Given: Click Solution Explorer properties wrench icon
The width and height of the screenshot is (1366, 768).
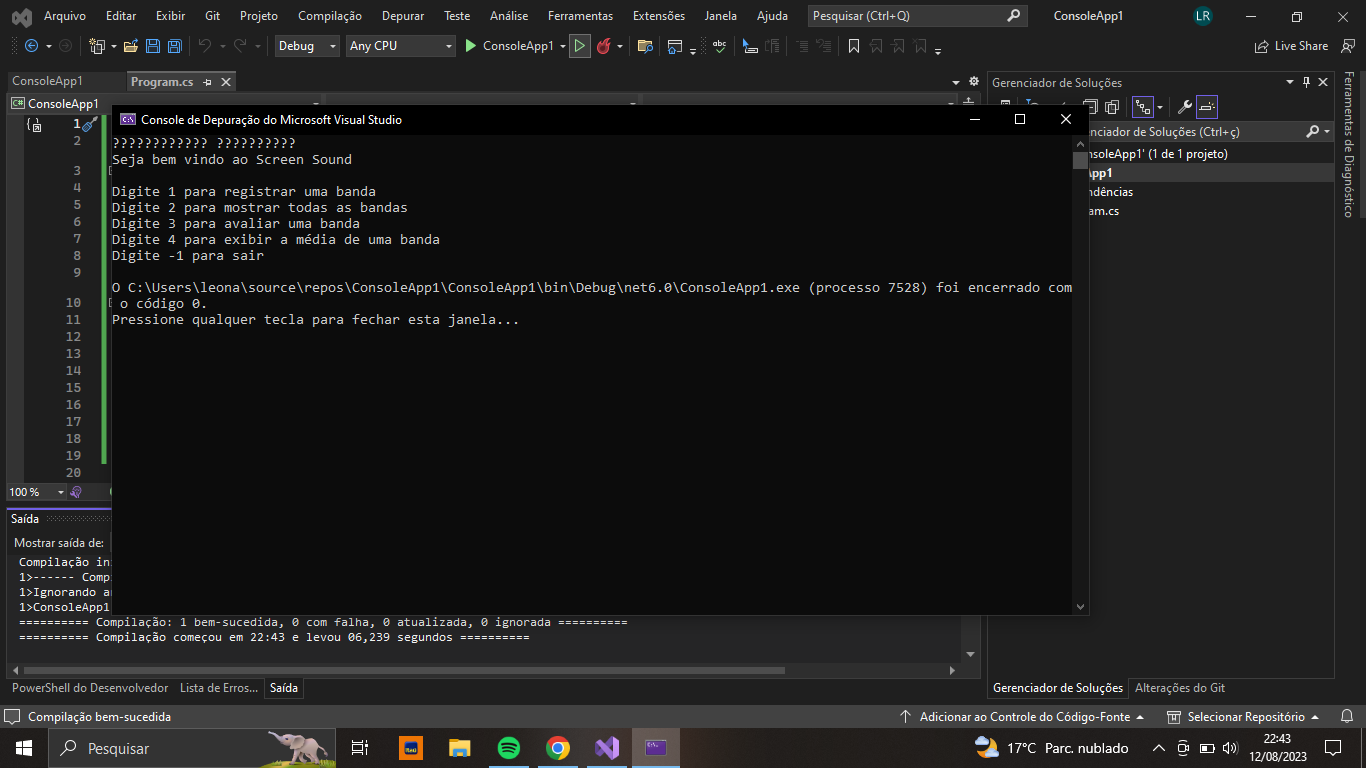Looking at the screenshot, I should 1185,107.
